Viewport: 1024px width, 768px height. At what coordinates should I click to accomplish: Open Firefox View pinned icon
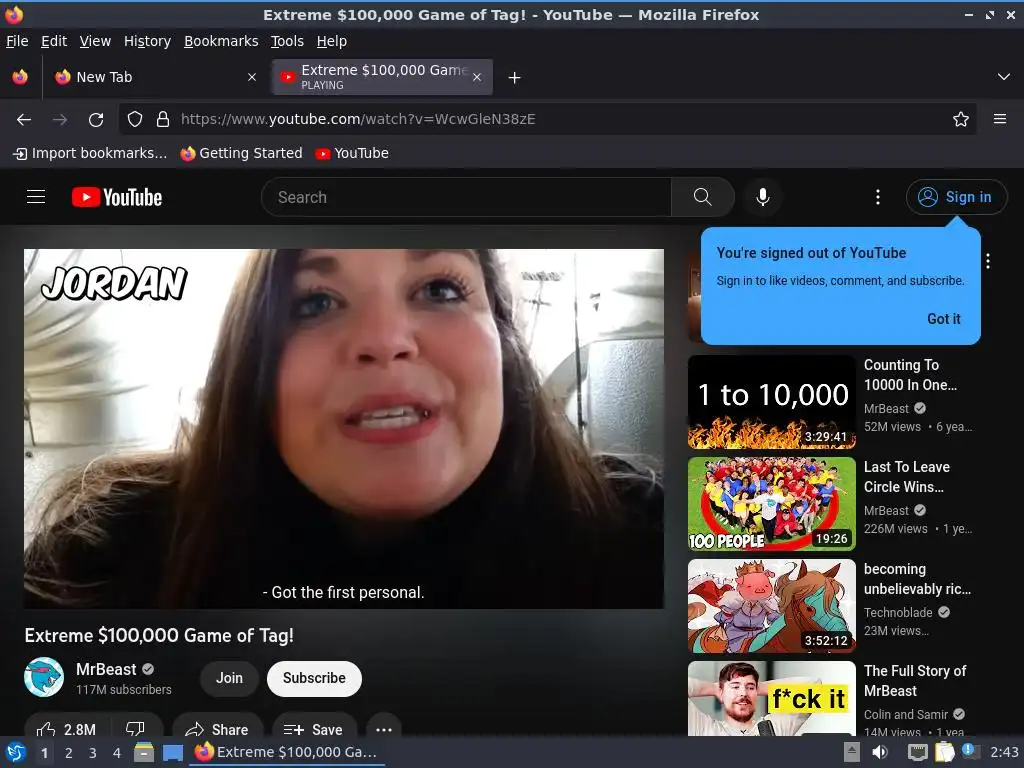pyautogui.click(x=20, y=77)
